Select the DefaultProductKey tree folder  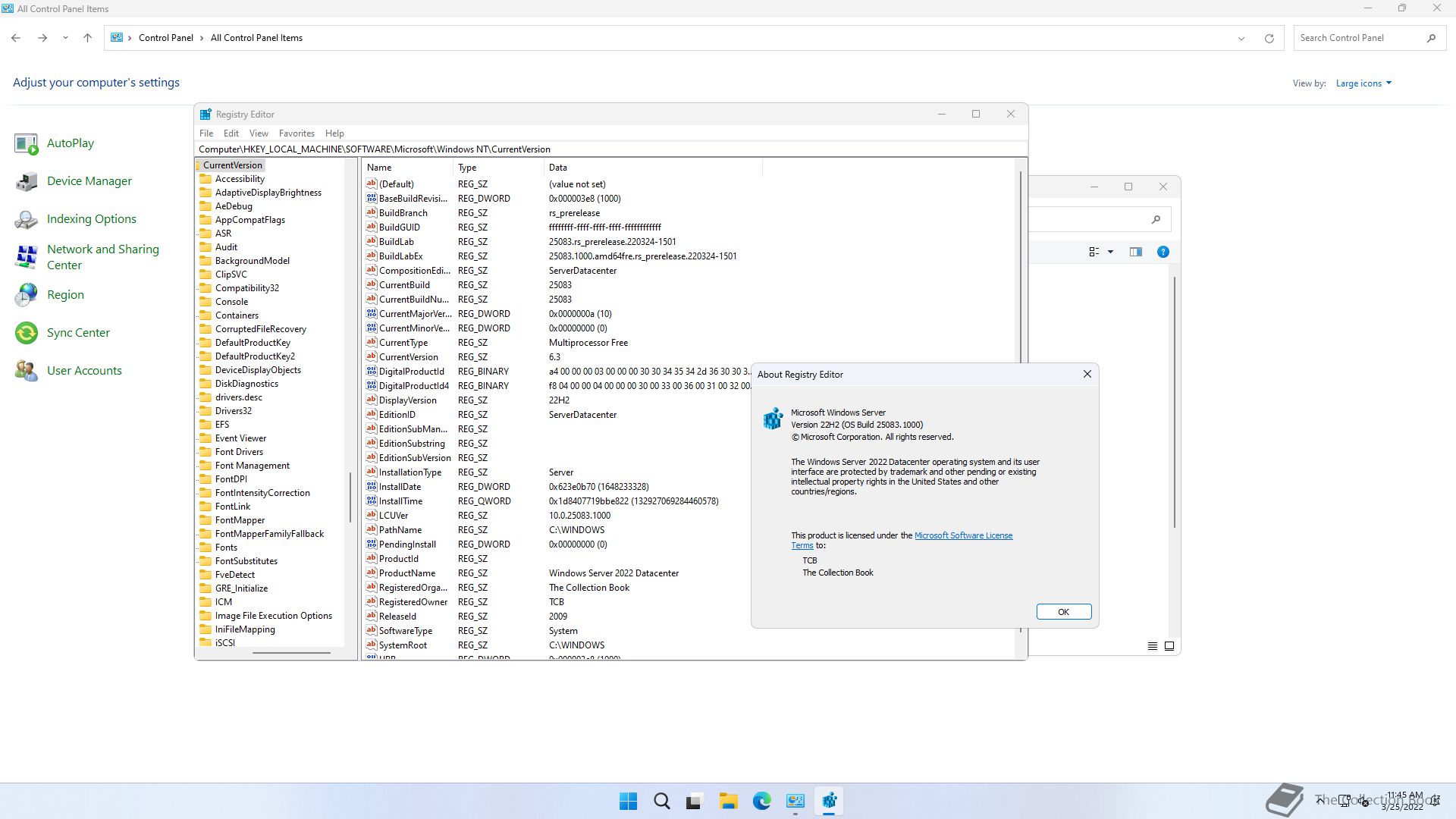(x=253, y=343)
